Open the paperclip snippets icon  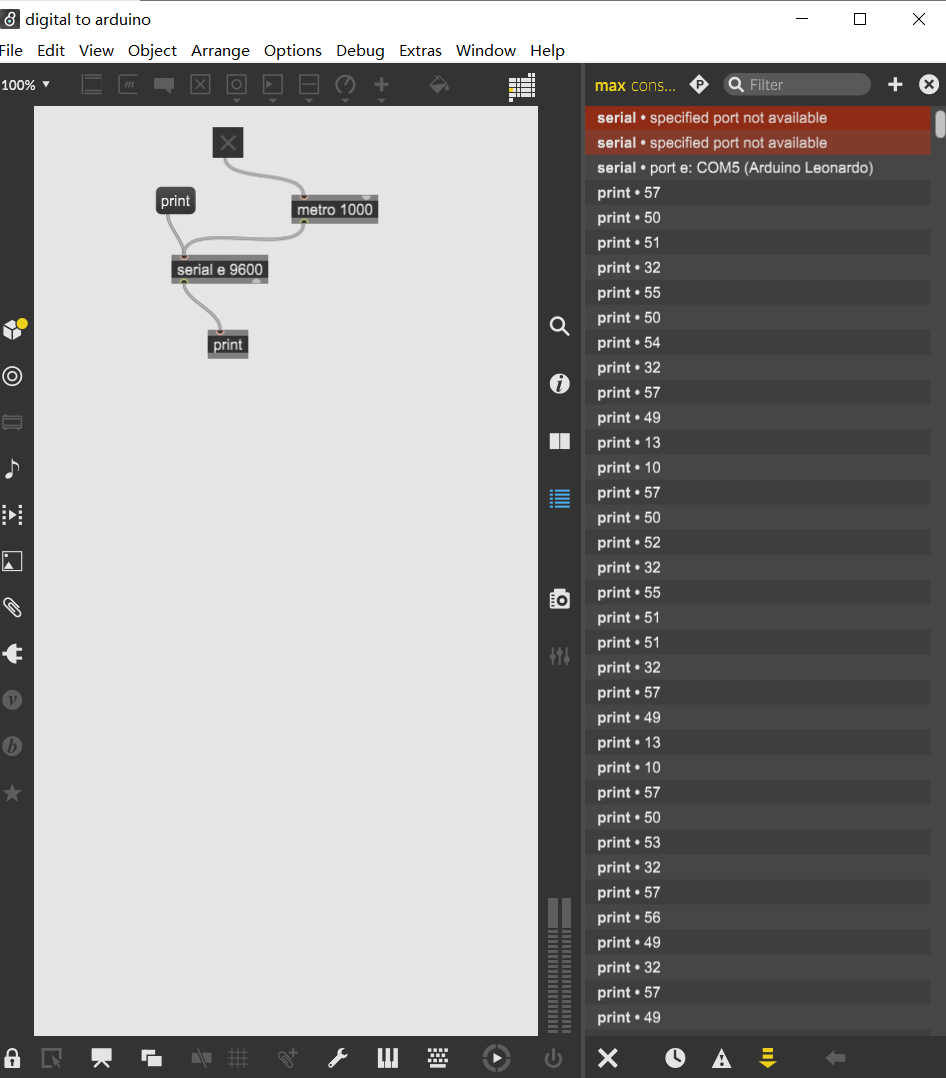[x=12, y=607]
